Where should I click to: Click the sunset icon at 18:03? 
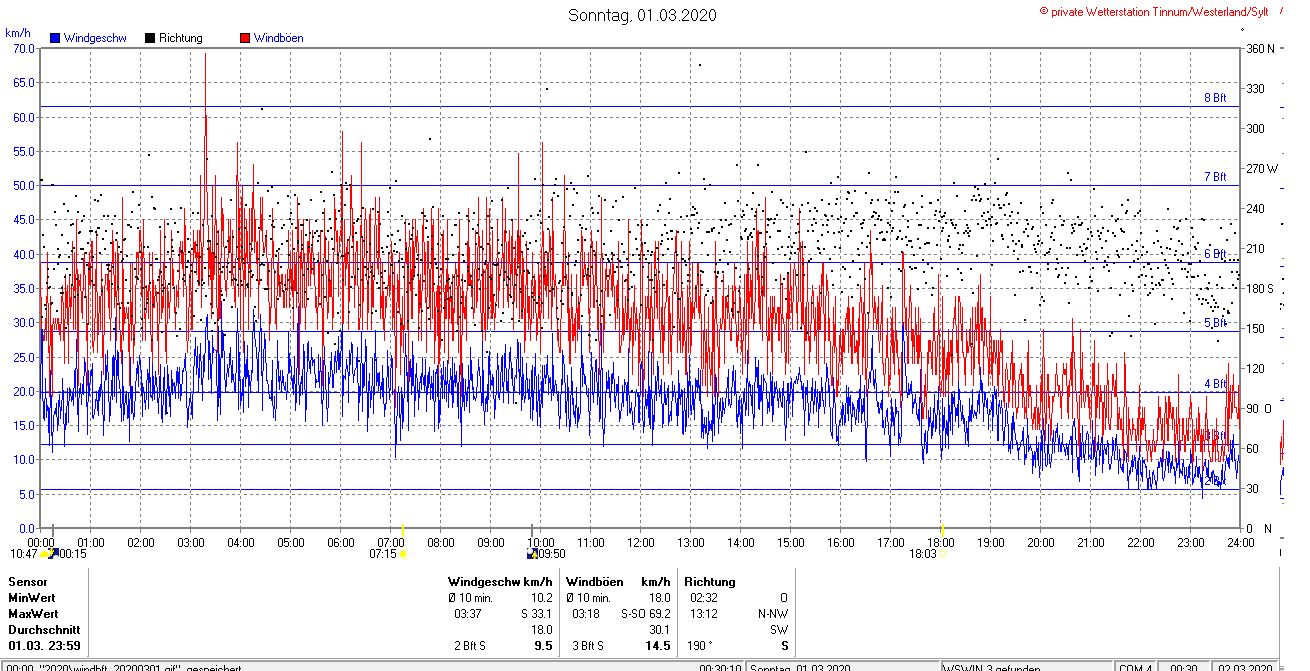pyautogui.click(x=943, y=552)
